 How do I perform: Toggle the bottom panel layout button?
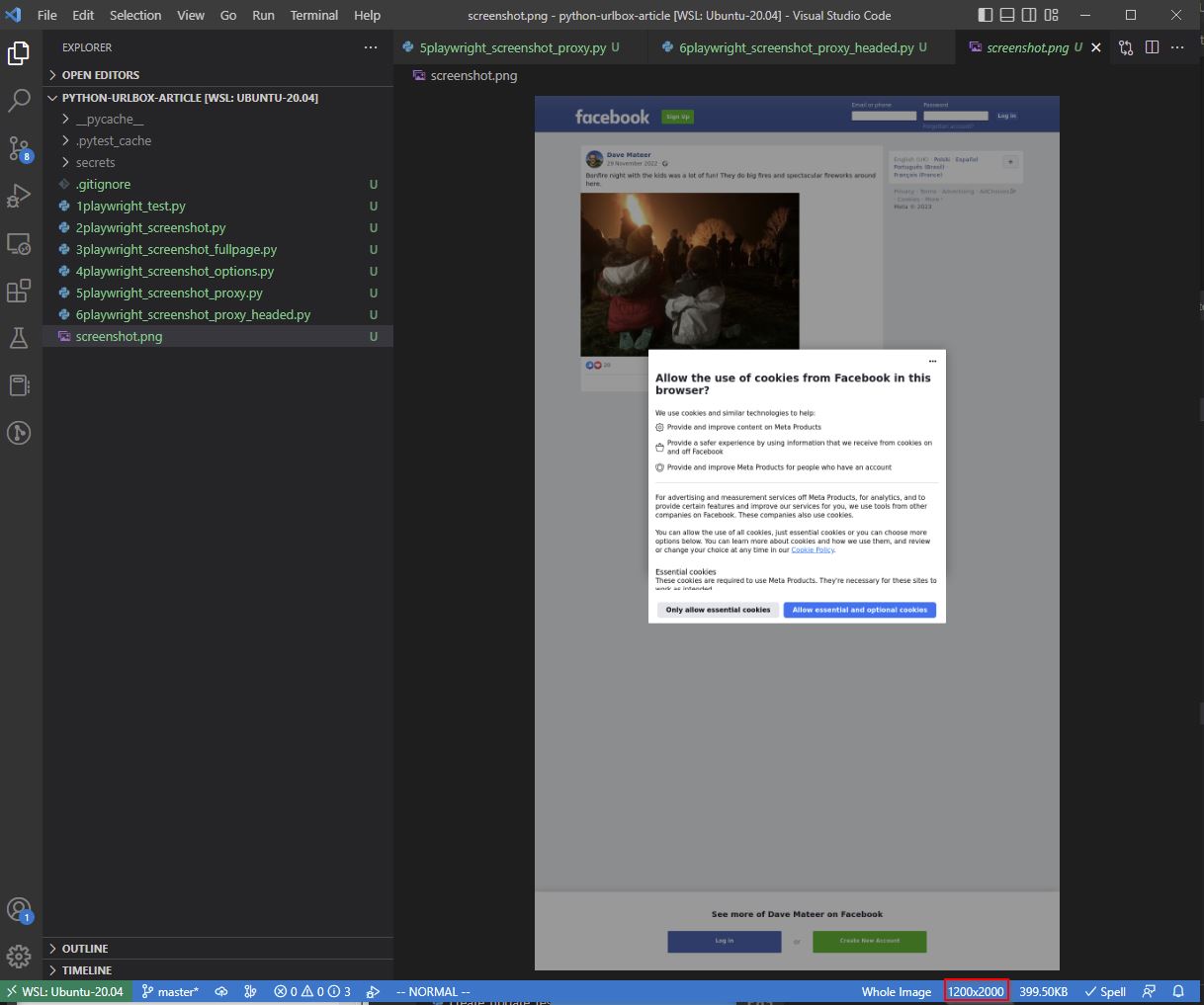point(1007,15)
